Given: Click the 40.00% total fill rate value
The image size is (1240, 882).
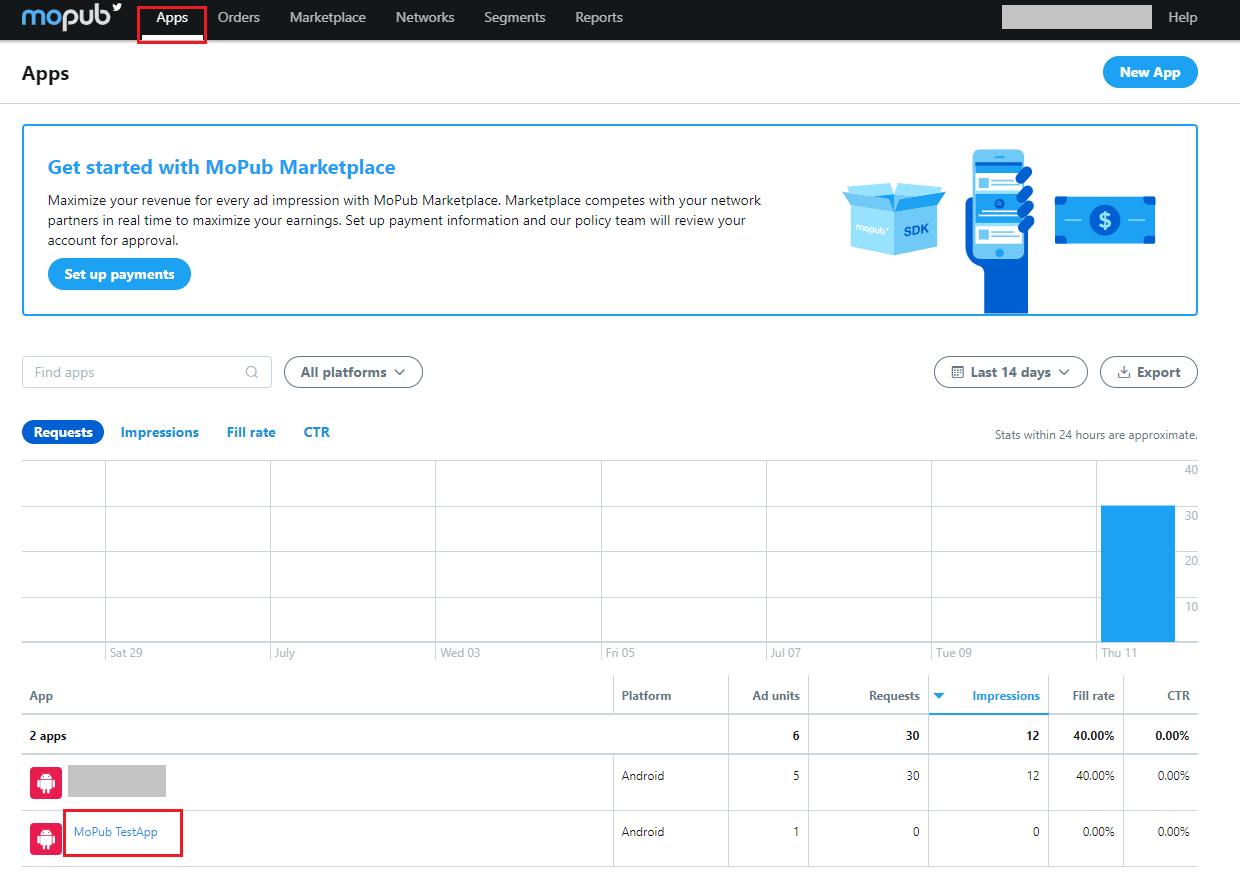Looking at the screenshot, I should point(1093,736).
